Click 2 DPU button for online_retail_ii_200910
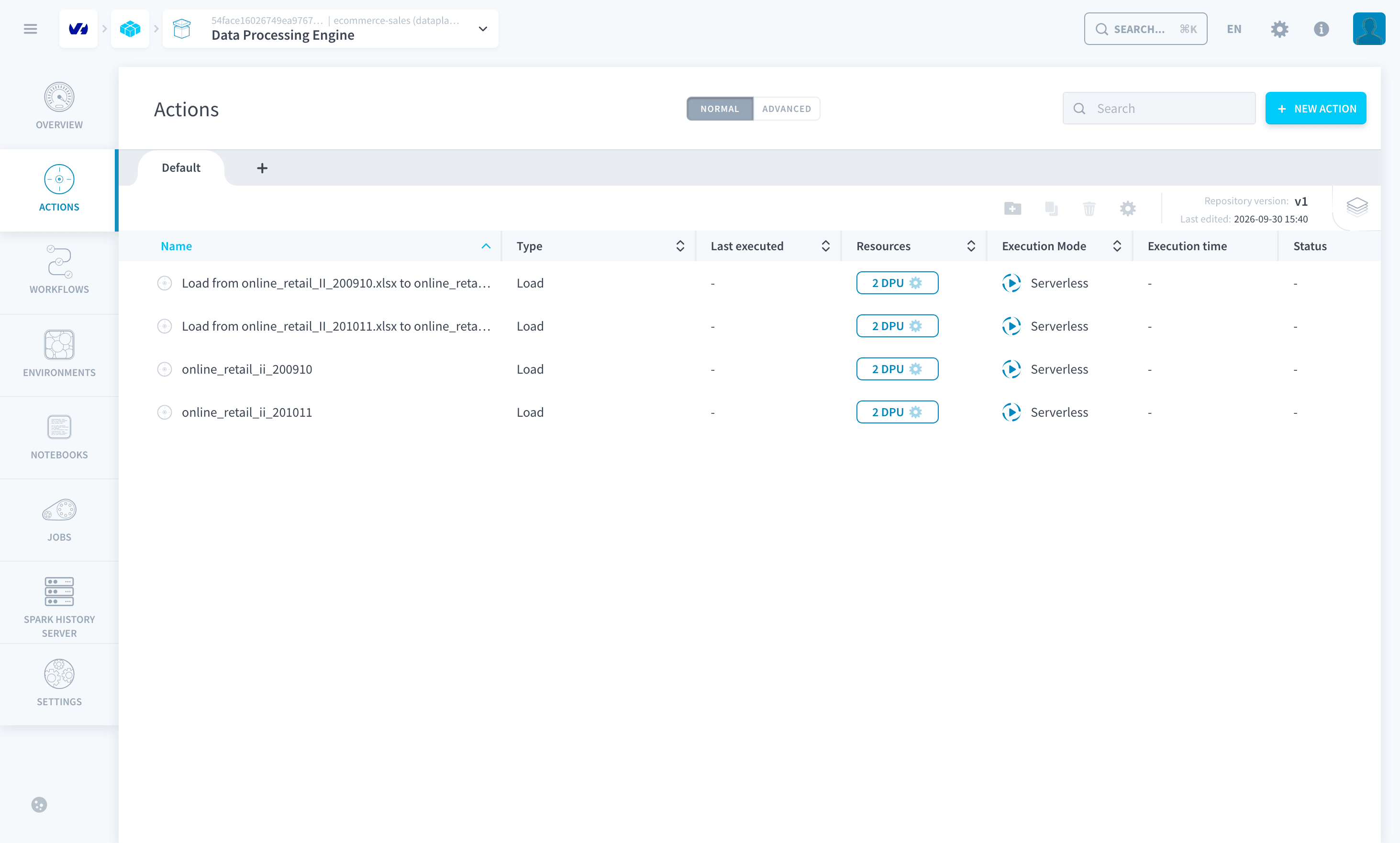The height and width of the screenshot is (843, 1400). point(897,369)
